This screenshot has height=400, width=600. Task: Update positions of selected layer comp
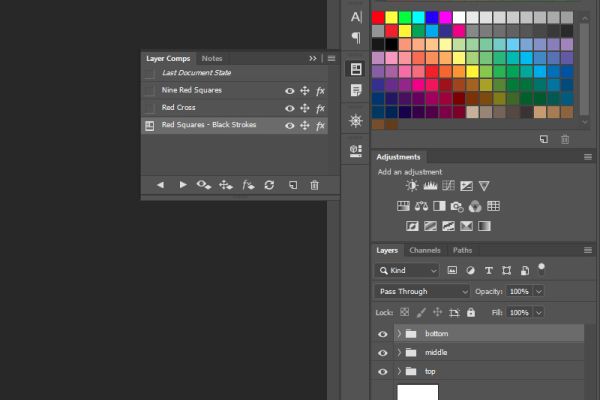226,186
